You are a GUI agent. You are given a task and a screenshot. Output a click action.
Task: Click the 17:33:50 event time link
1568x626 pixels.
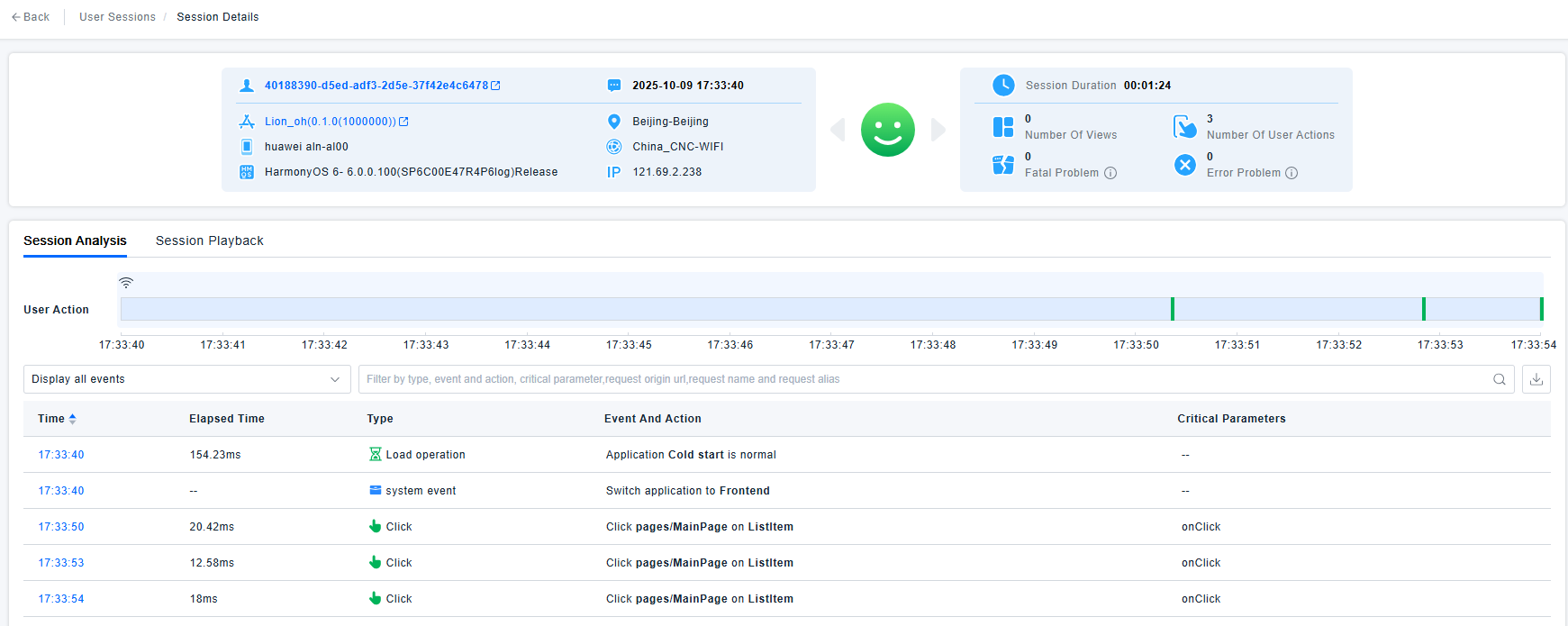click(60, 527)
